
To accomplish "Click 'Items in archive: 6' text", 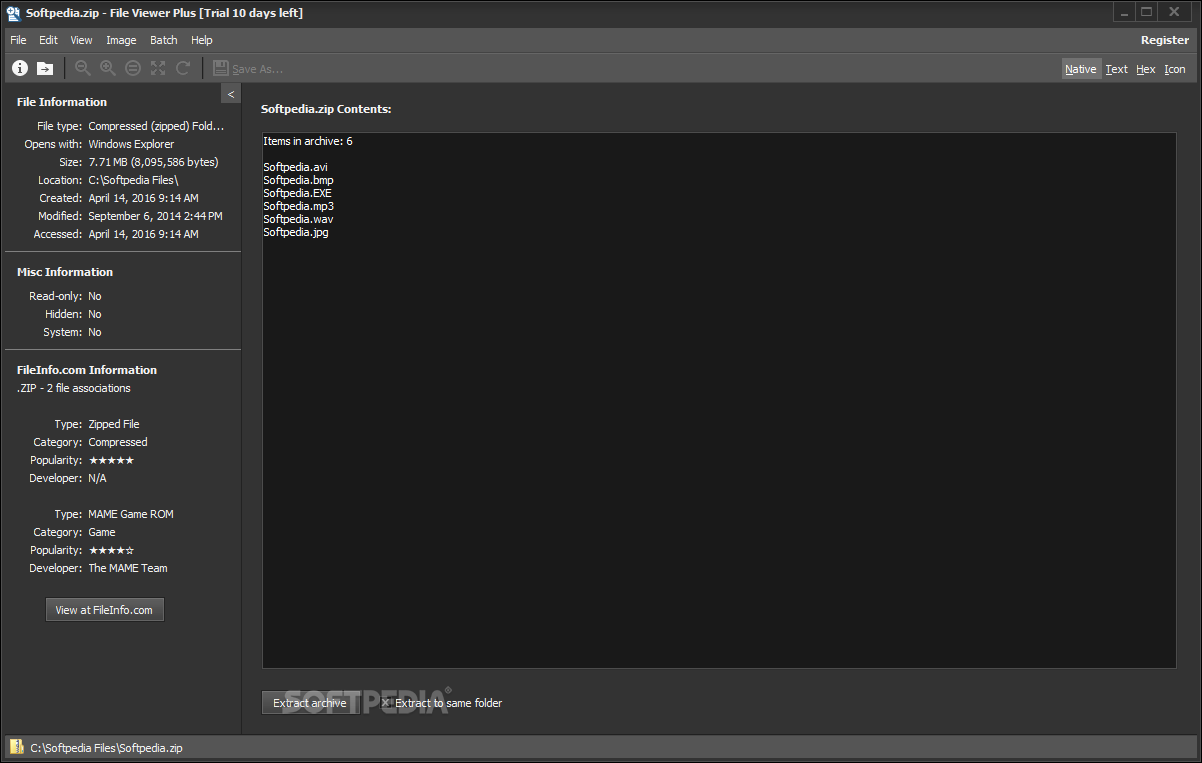I will click(308, 141).
